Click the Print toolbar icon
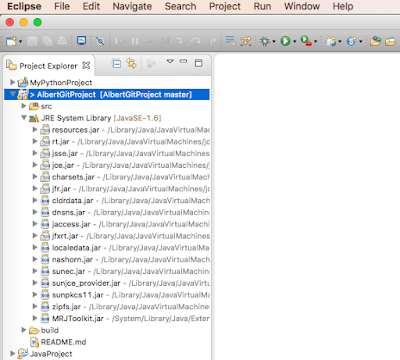This screenshot has height=360, width=400. 62,41
